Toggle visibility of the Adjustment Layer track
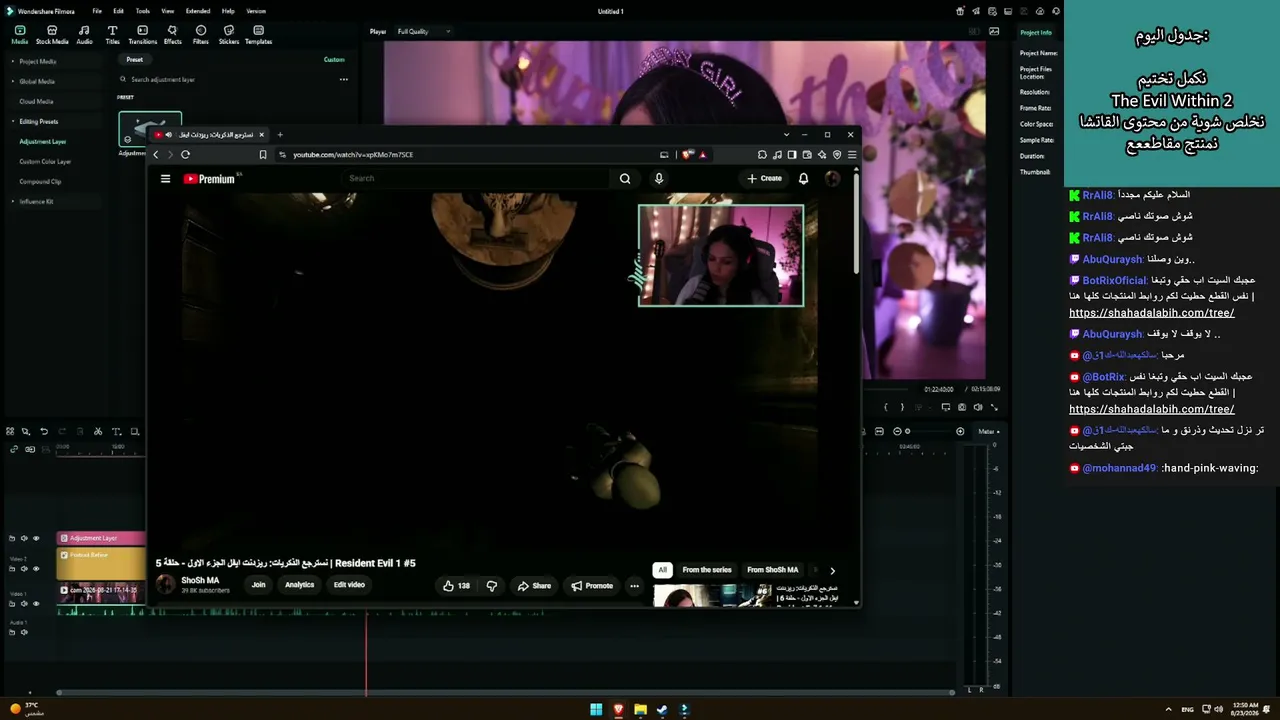The width and height of the screenshot is (1280, 720). [36, 538]
